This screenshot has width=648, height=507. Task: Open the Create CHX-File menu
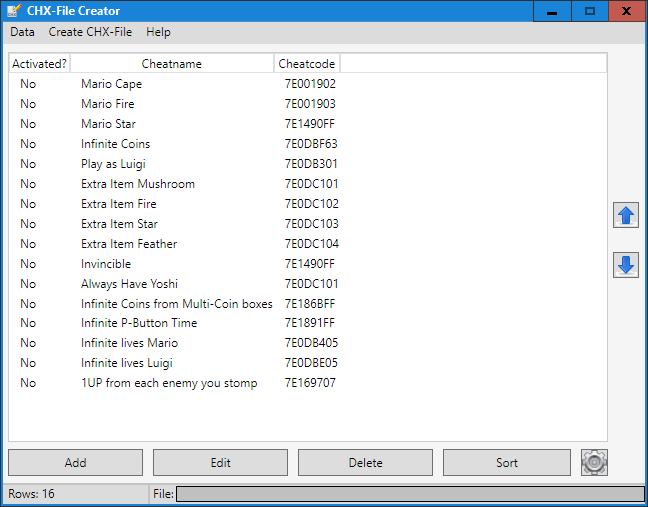[90, 32]
